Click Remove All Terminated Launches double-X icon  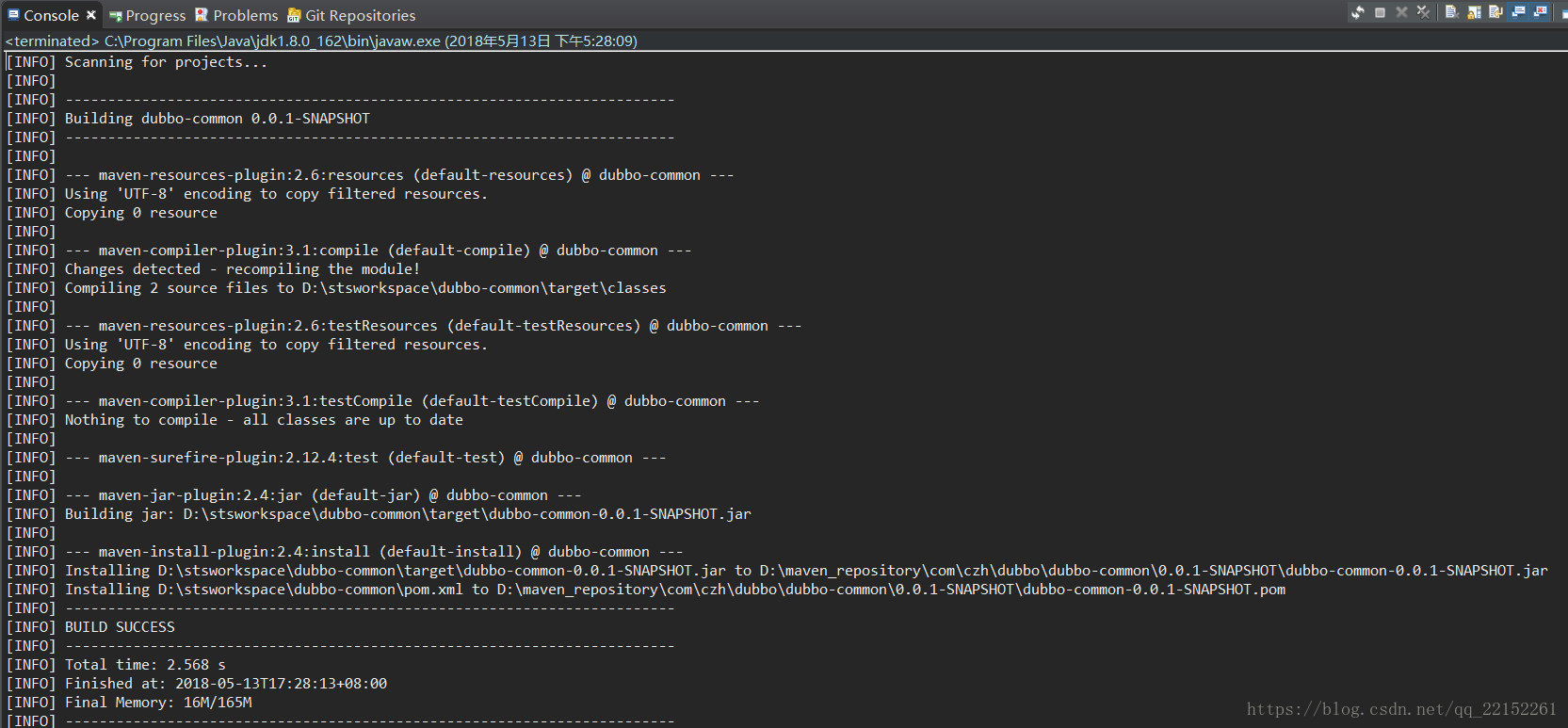point(1423,12)
